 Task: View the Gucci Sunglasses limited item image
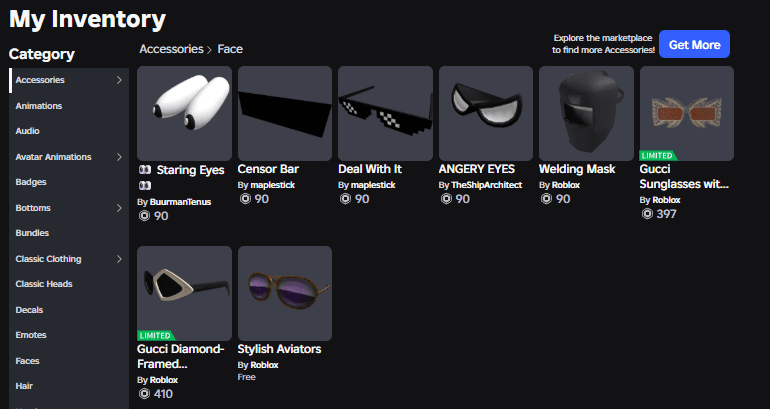[x=687, y=113]
